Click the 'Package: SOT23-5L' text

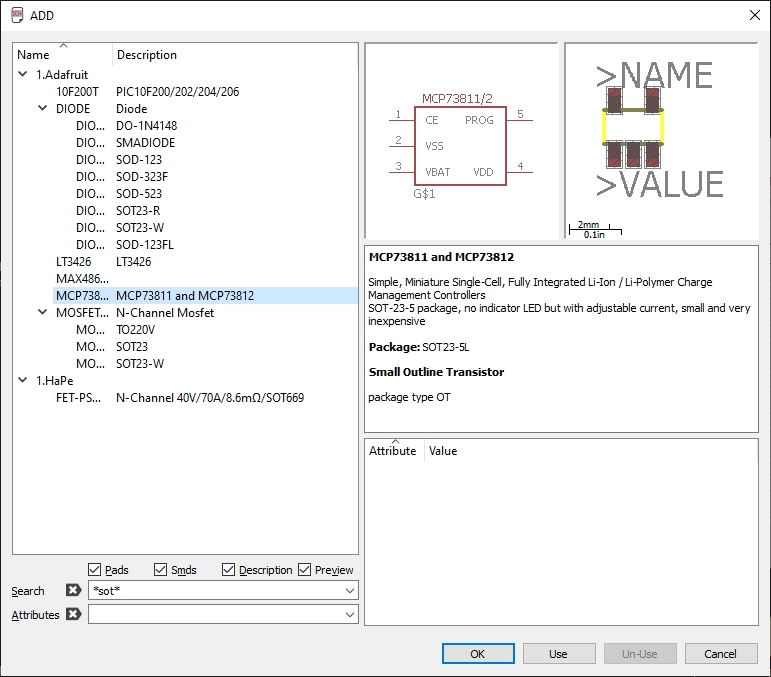pos(419,347)
